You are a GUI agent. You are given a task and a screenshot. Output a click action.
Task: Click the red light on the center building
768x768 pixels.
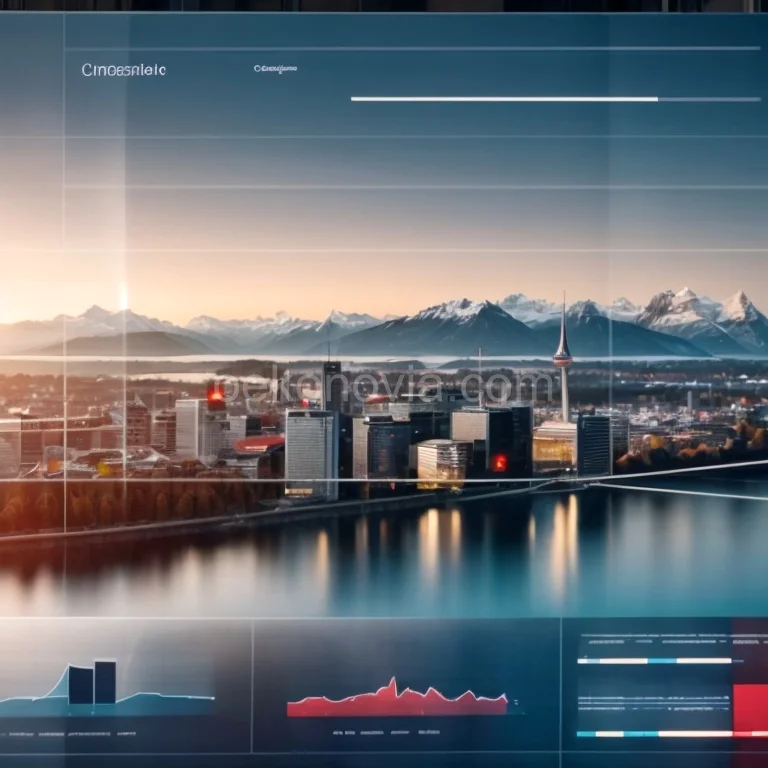tap(498, 462)
